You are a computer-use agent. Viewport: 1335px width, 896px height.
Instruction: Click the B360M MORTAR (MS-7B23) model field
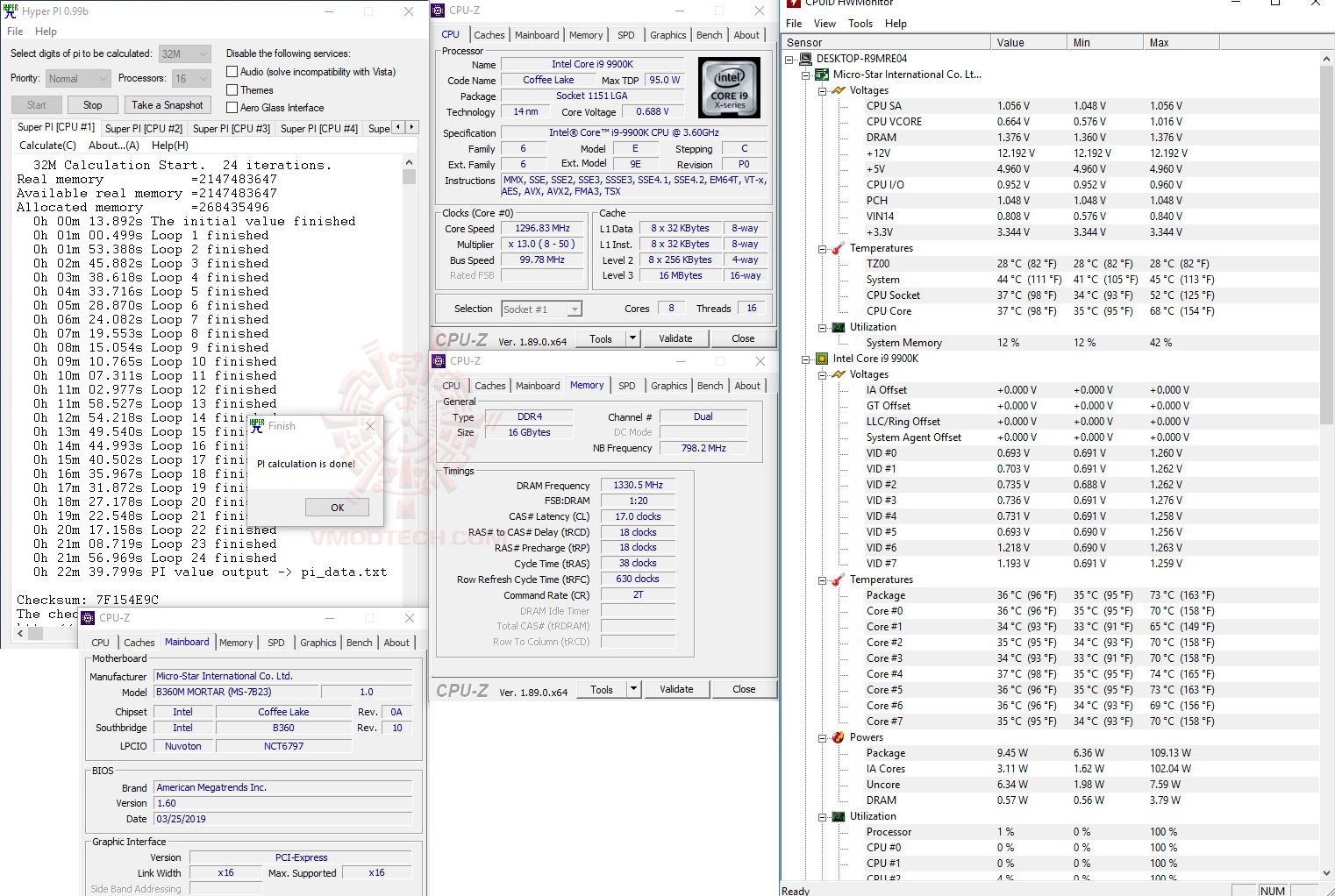coord(237,692)
